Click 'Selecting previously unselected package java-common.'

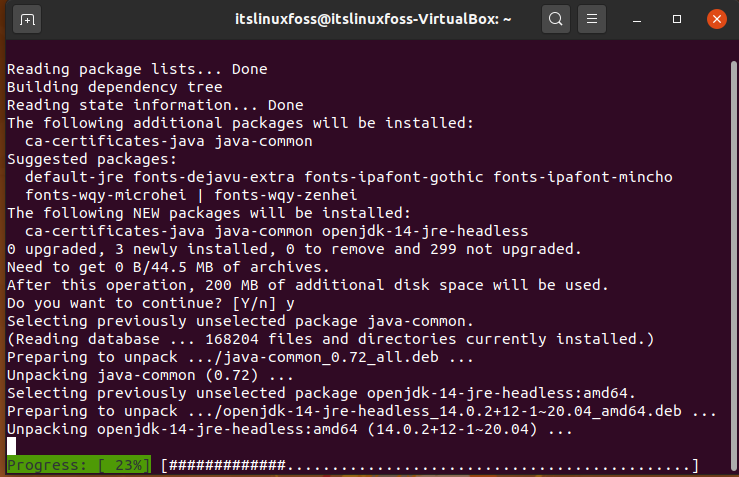(x=240, y=321)
